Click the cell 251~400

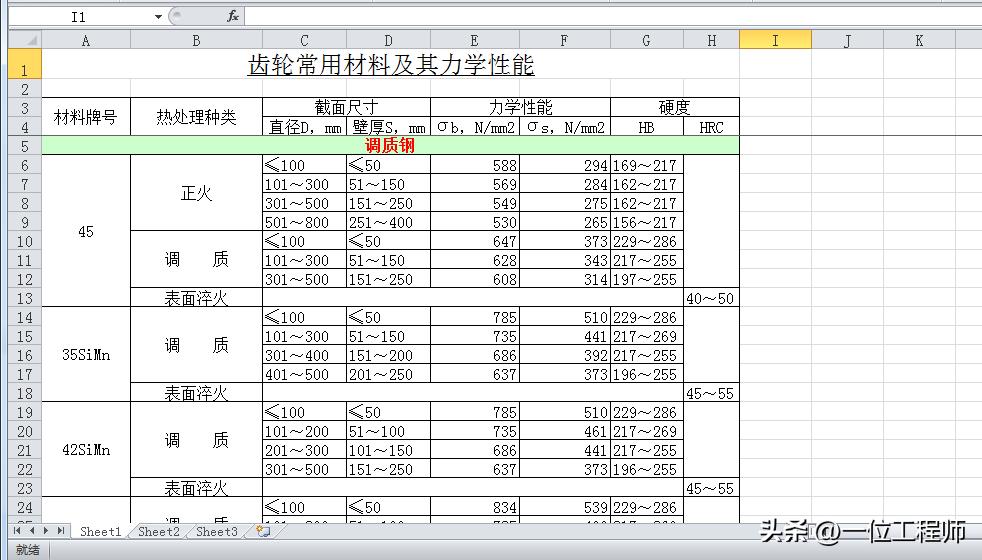coord(388,222)
